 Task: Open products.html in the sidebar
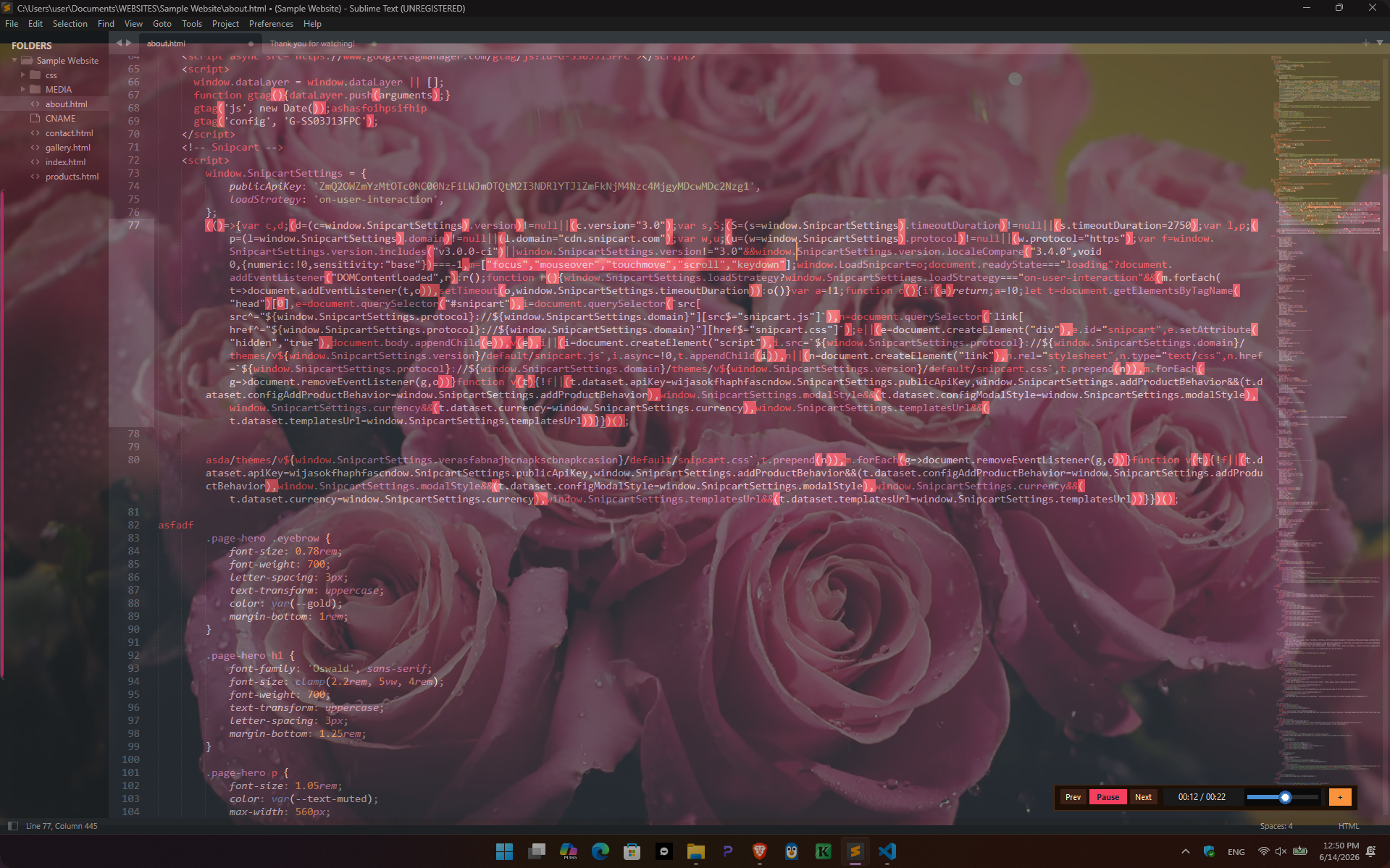pyautogui.click(x=72, y=177)
